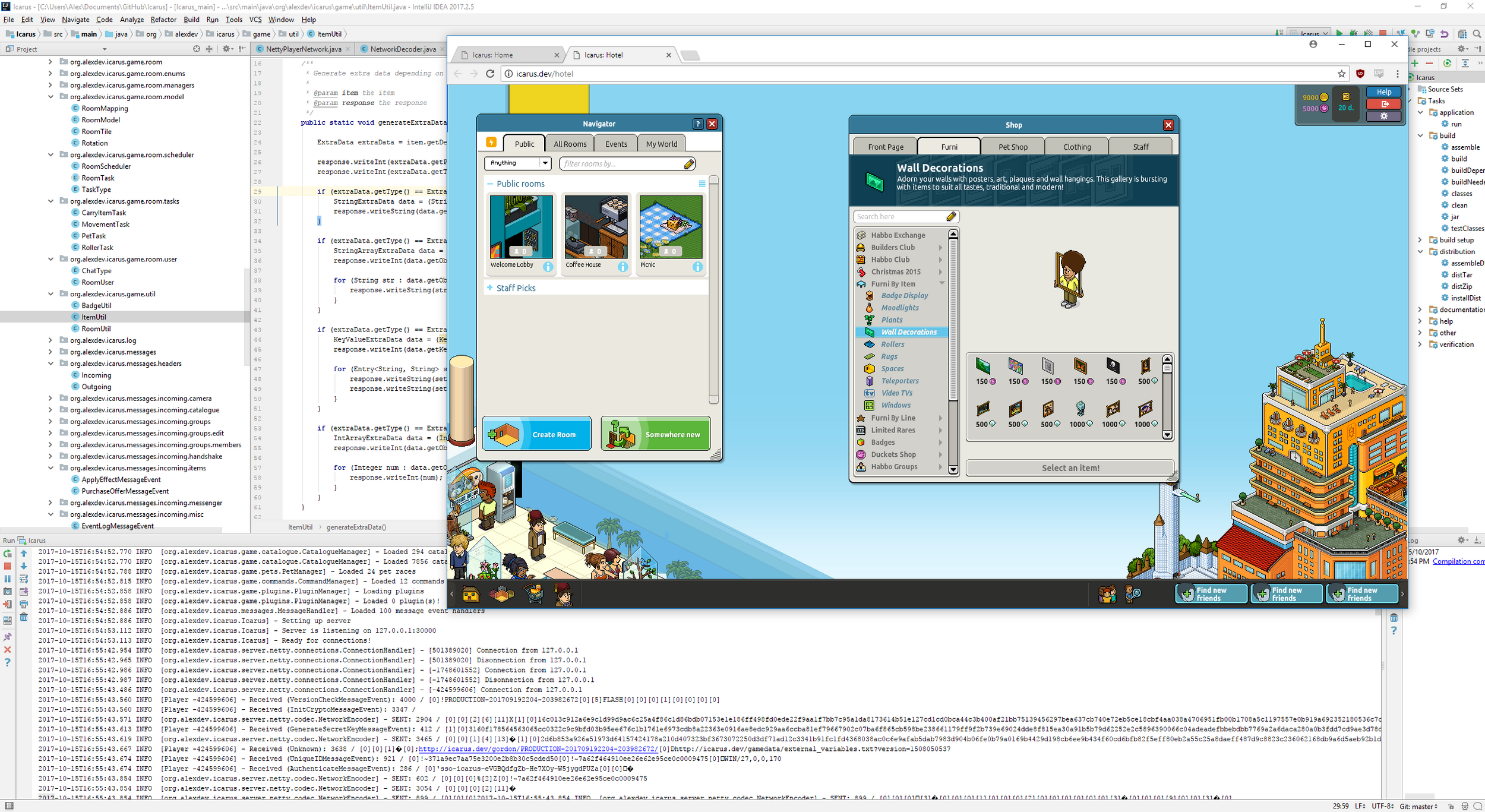Click the hotel settings gear button
The width and height of the screenshot is (1485, 812).
click(1384, 116)
